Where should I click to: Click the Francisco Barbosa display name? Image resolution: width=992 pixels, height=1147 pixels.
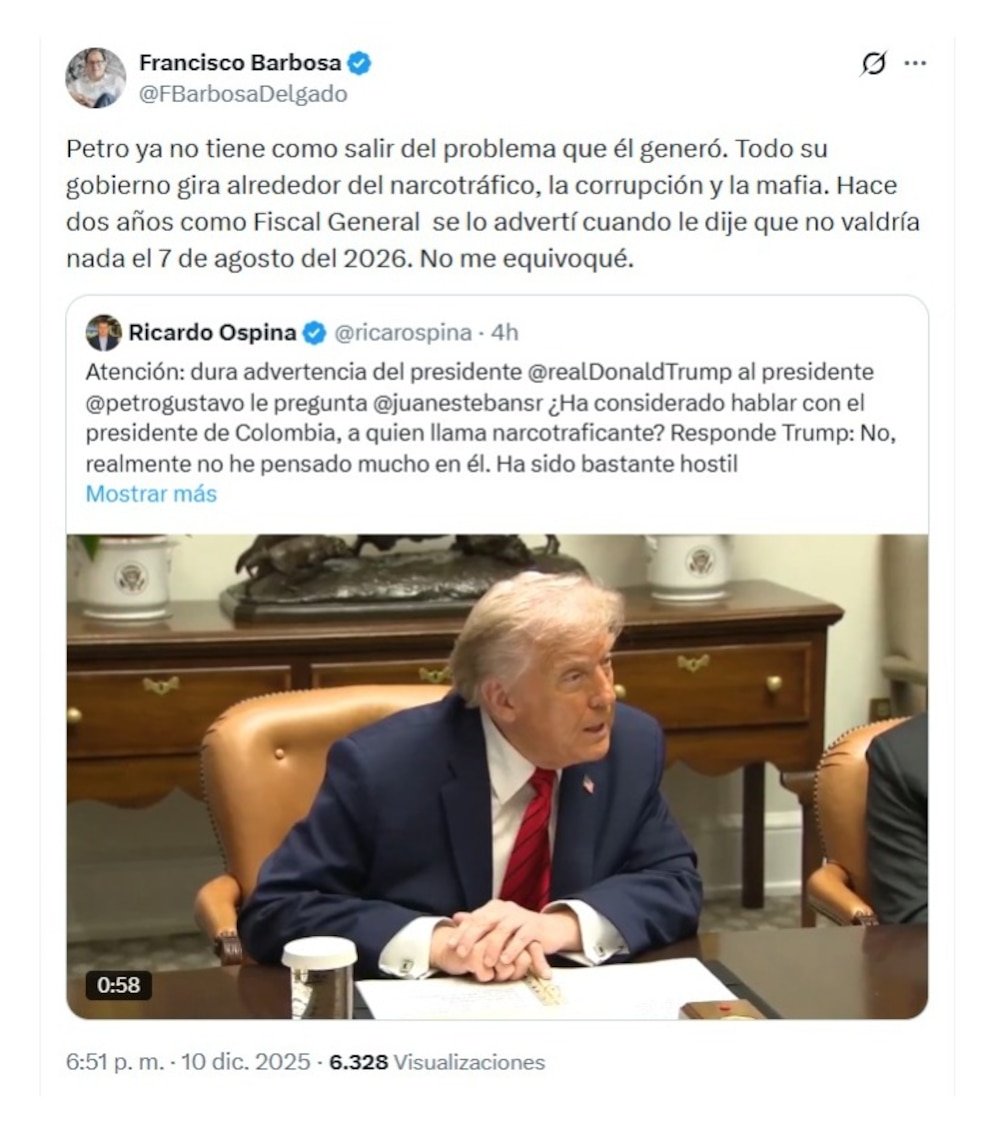tap(240, 63)
